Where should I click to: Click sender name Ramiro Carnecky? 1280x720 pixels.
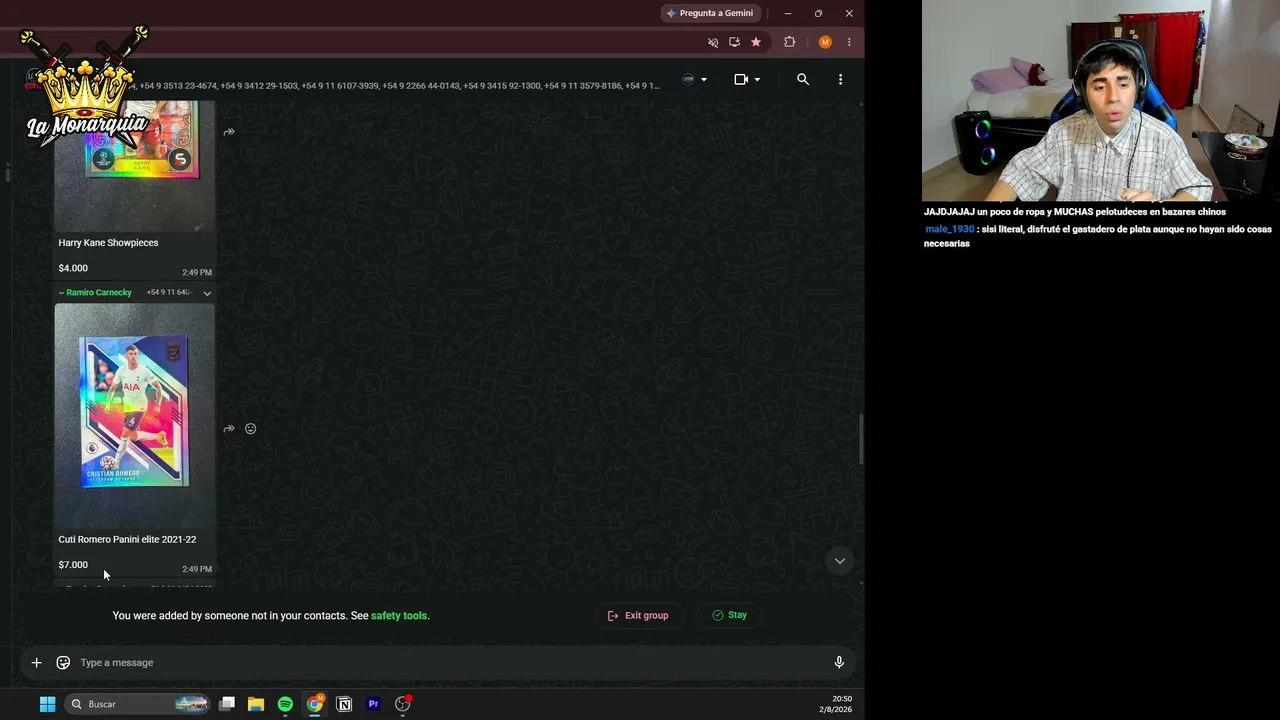[99, 293]
